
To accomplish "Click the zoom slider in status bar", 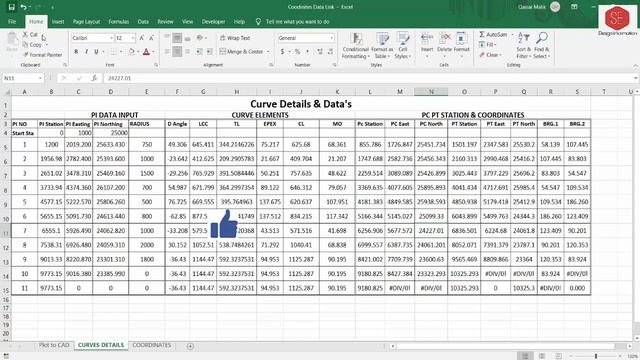I will (596, 356).
